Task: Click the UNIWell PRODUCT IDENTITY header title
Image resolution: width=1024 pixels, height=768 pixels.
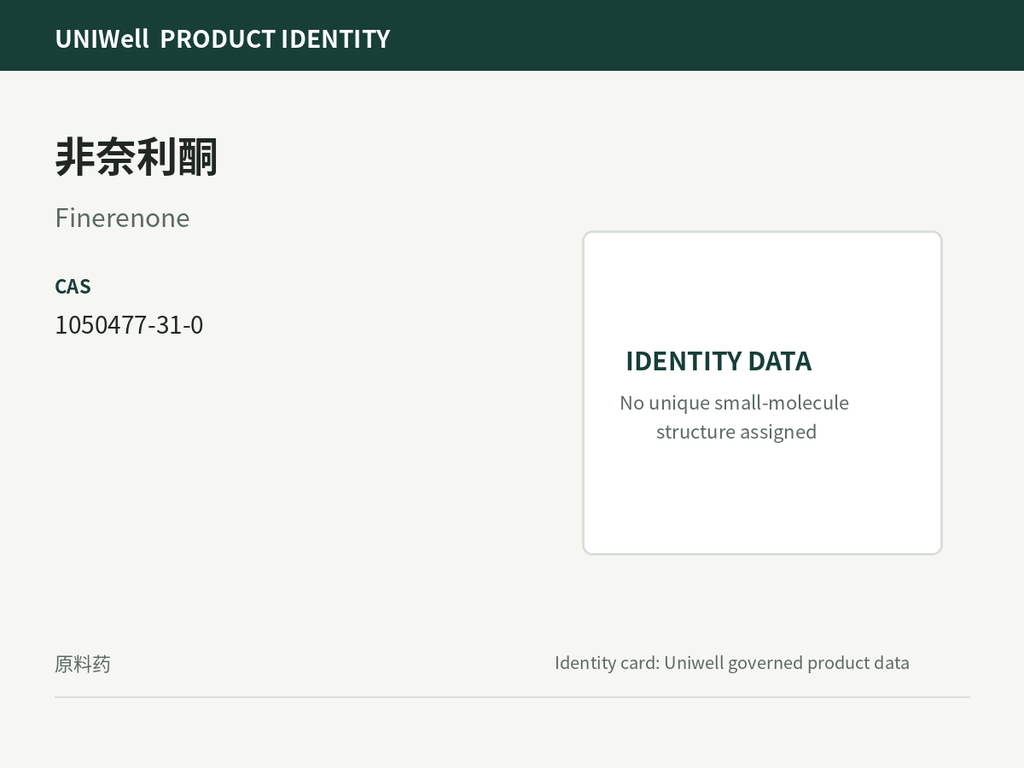Action: pyautogui.click(x=223, y=39)
